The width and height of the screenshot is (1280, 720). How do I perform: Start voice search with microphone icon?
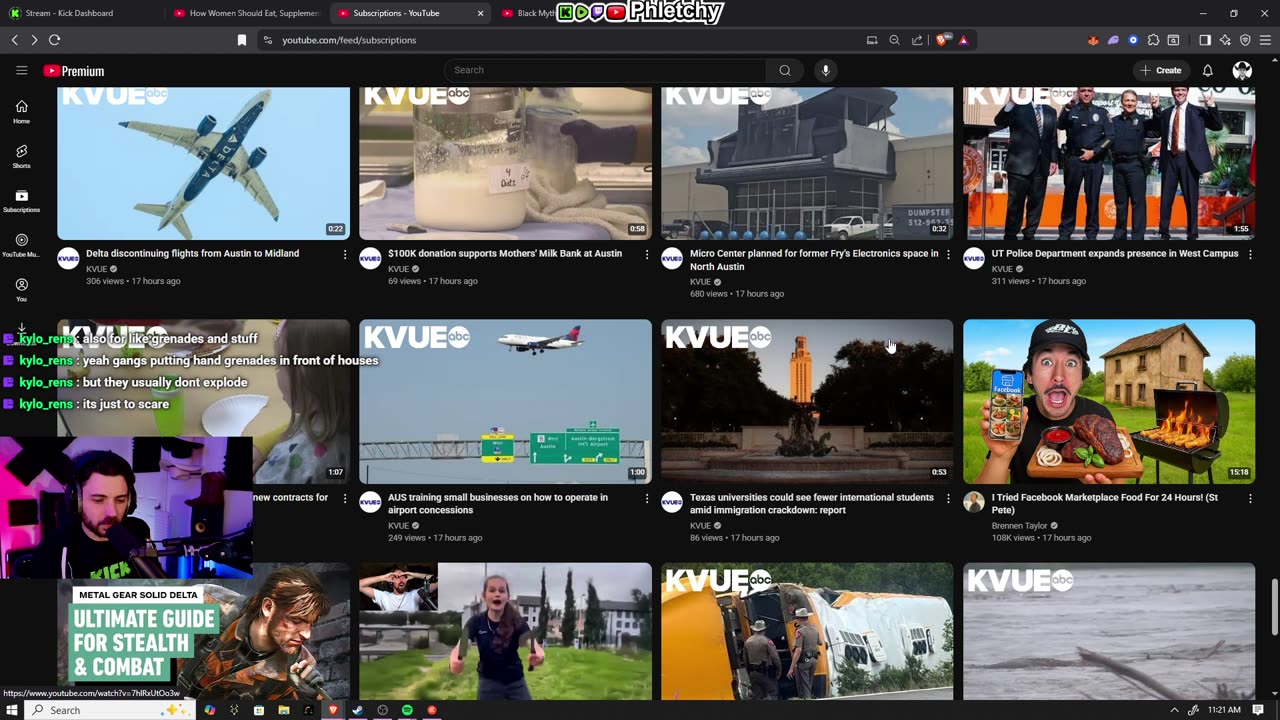coord(825,70)
